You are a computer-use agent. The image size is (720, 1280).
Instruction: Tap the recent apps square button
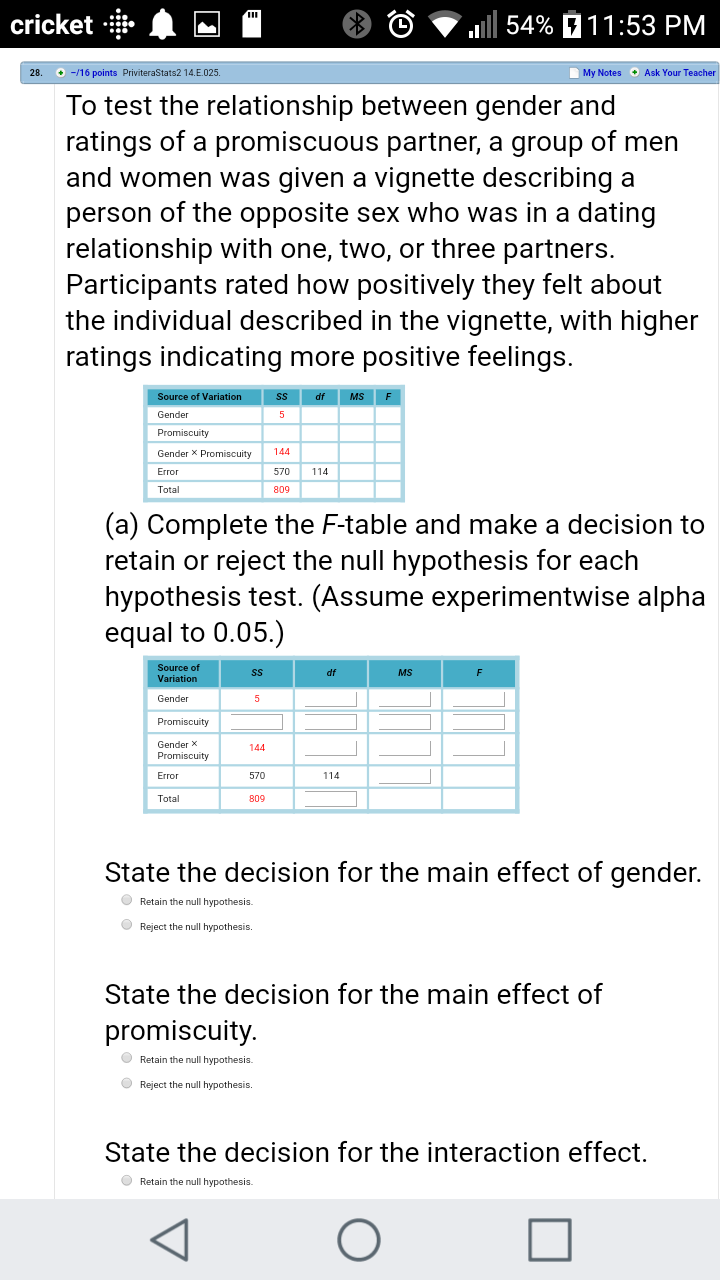[551, 1239]
